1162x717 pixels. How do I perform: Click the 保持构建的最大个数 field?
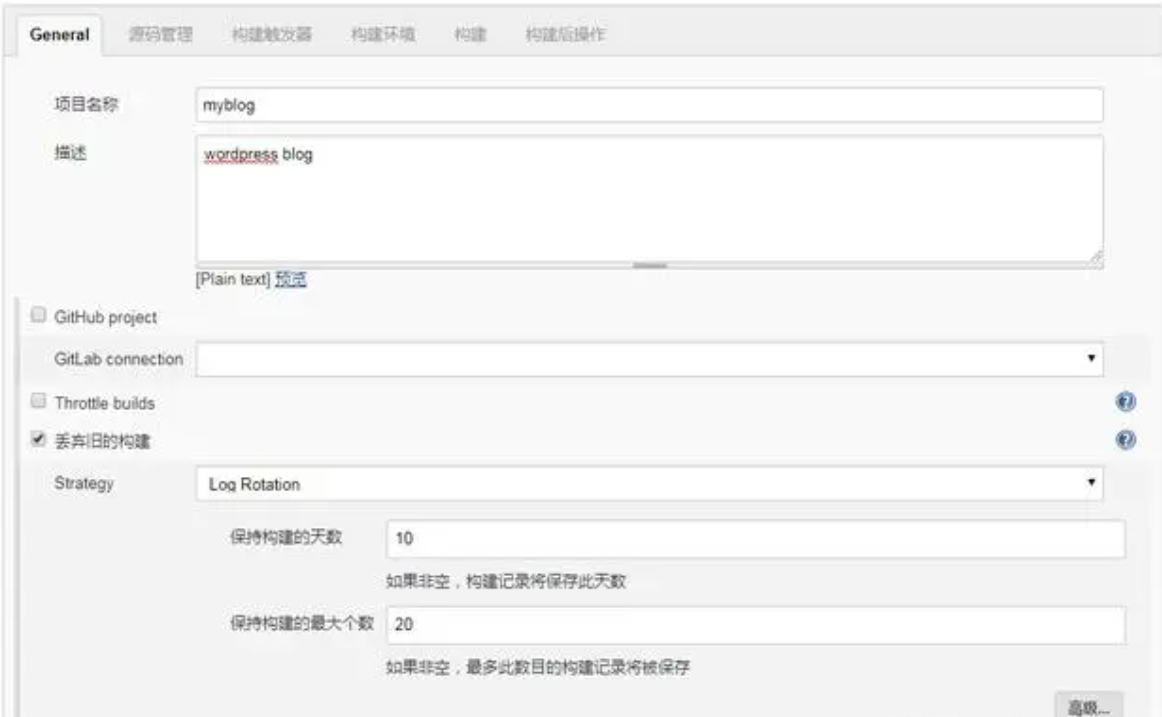click(755, 625)
